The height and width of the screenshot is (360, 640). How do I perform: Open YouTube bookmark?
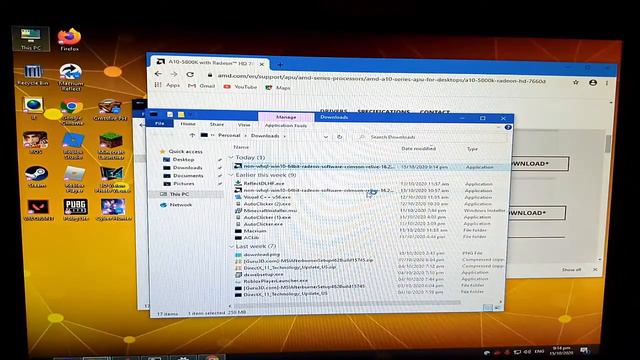coord(240,87)
